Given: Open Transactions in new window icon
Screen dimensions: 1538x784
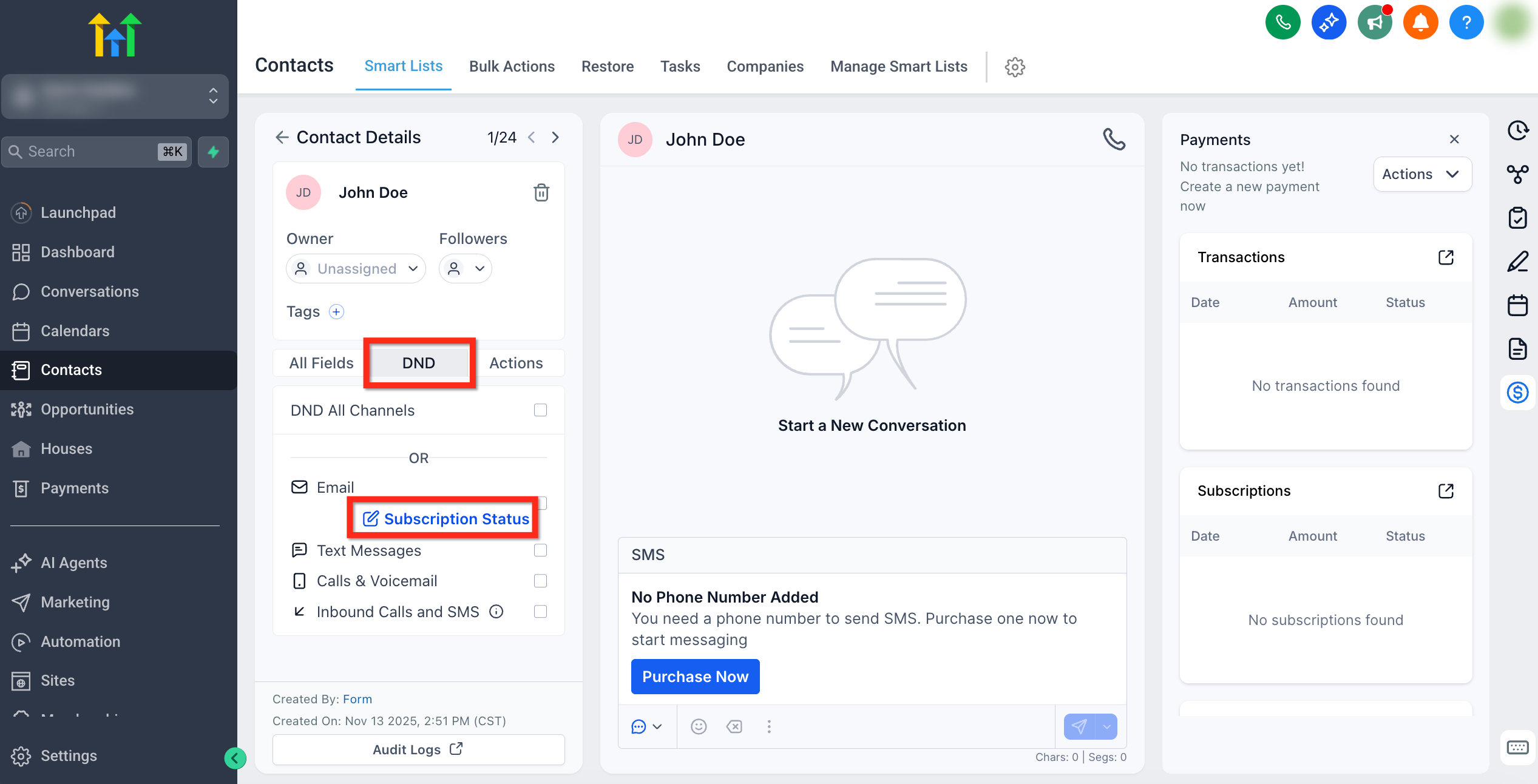Looking at the screenshot, I should (x=1446, y=257).
